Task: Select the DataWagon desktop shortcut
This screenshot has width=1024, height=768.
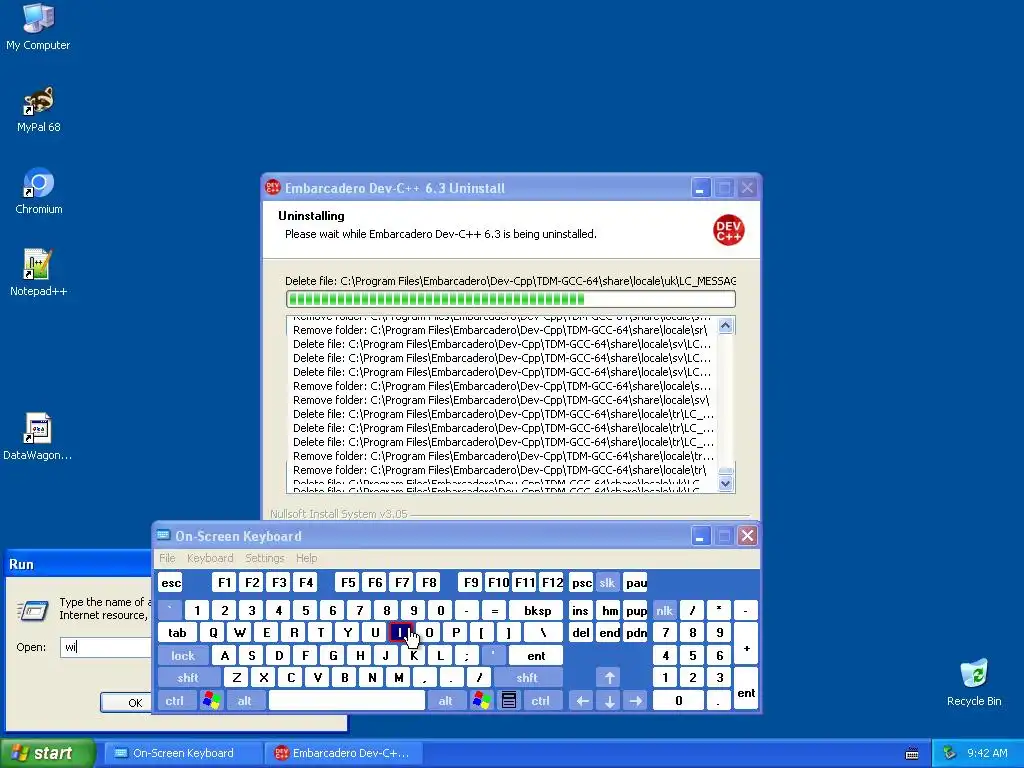Action: (38, 437)
